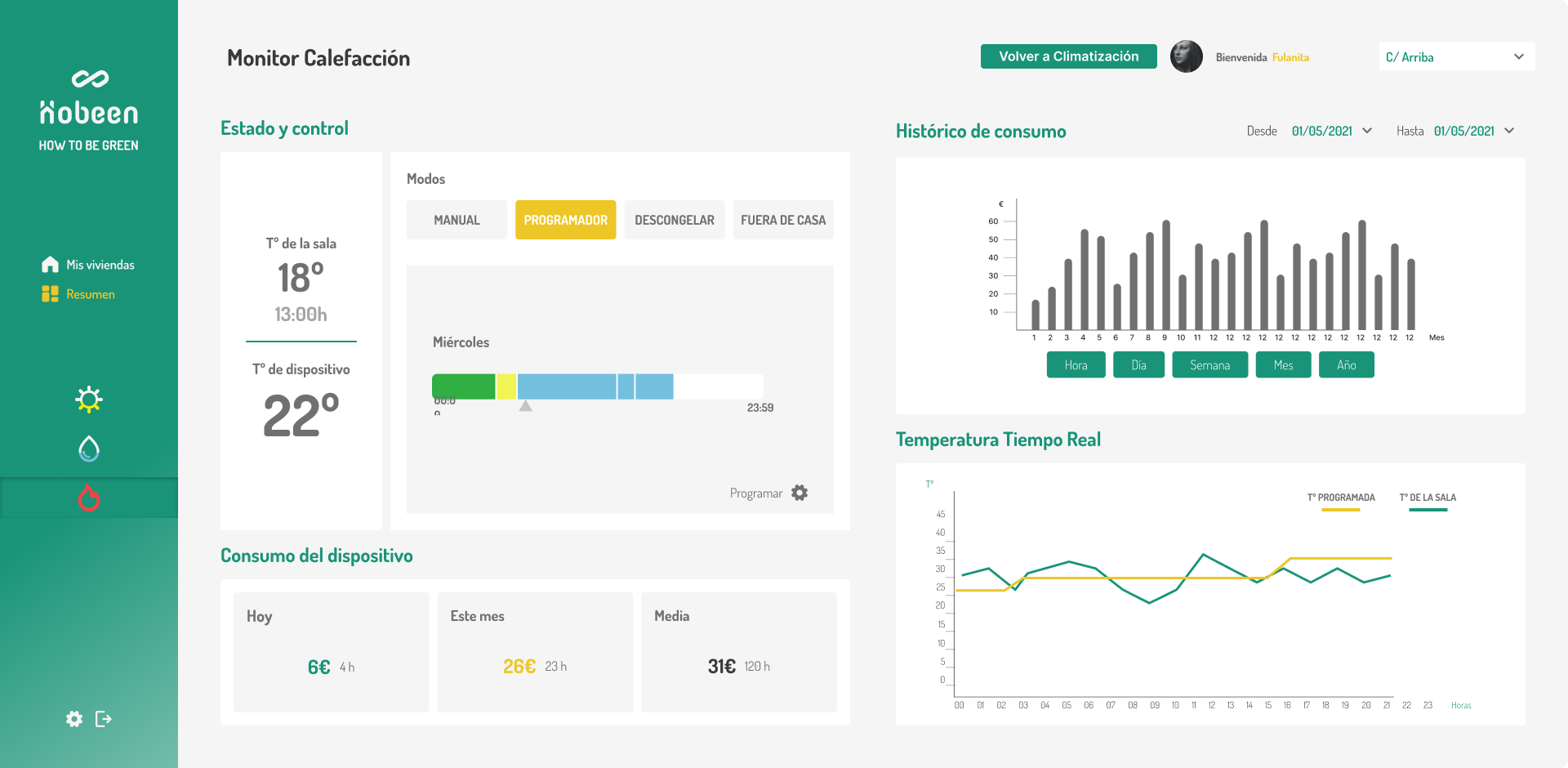The image size is (1568, 768).
Task: Open settings gear in sidebar bottom
Action: point(74,719)
